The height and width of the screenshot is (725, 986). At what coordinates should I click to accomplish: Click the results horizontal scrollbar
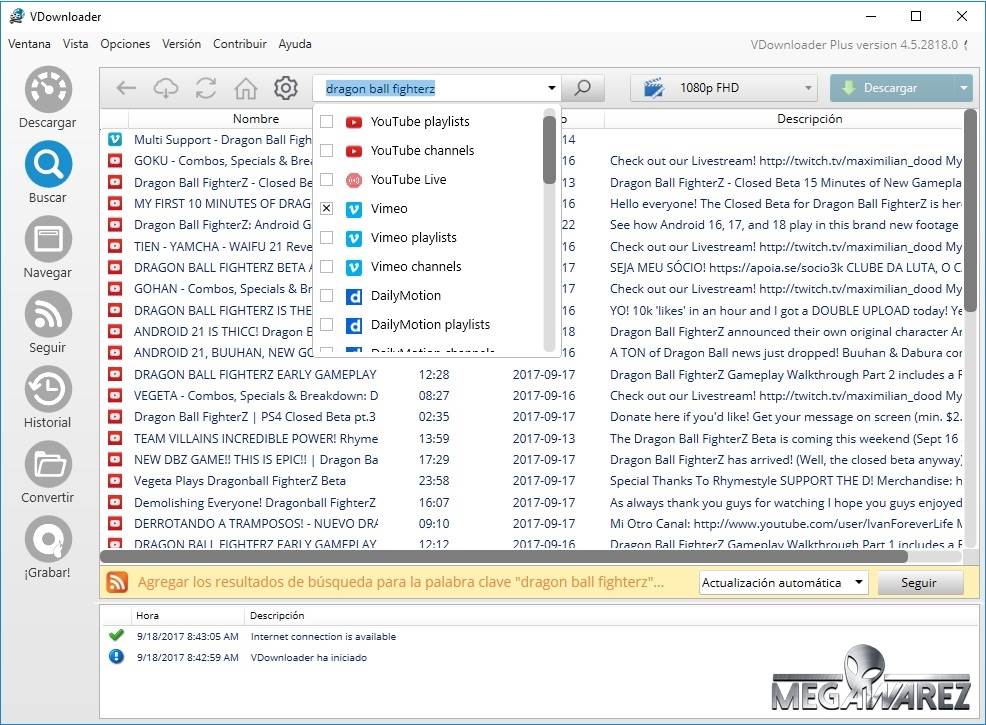coord(504,556)
